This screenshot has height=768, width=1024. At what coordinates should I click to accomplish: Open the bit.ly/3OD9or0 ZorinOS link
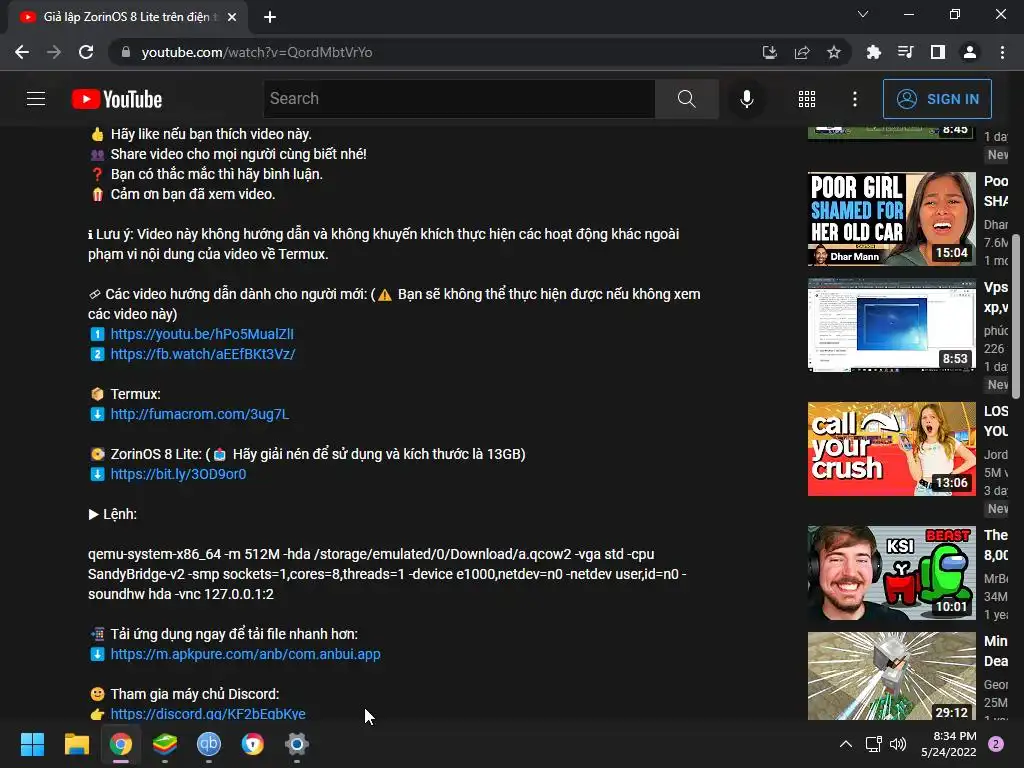(178, 474)
